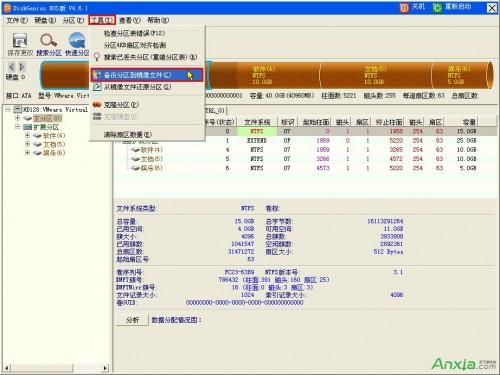
Task: Select 软件(4) row in the partition table
Action: (305, 150)
